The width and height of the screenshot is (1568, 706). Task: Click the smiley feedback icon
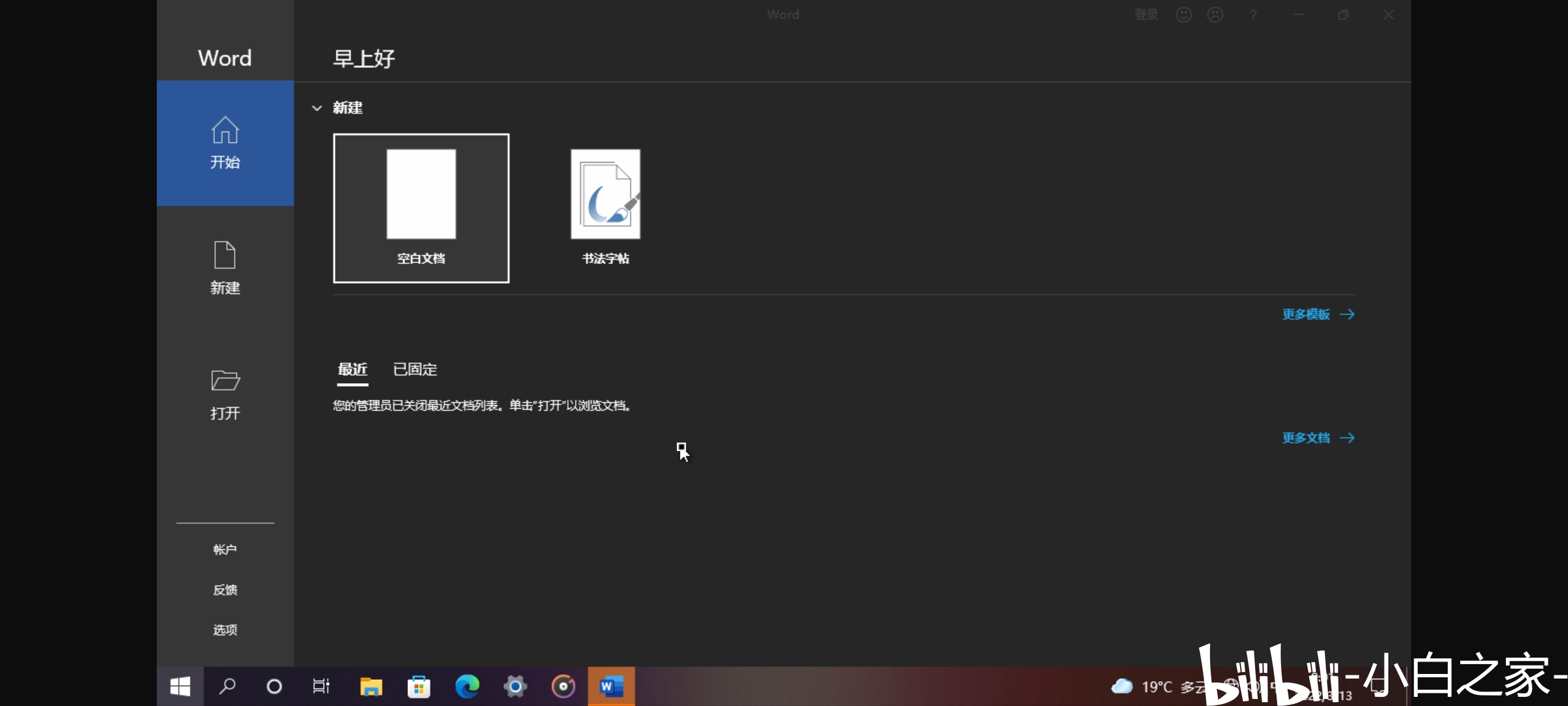click(x=1184, y=14)
